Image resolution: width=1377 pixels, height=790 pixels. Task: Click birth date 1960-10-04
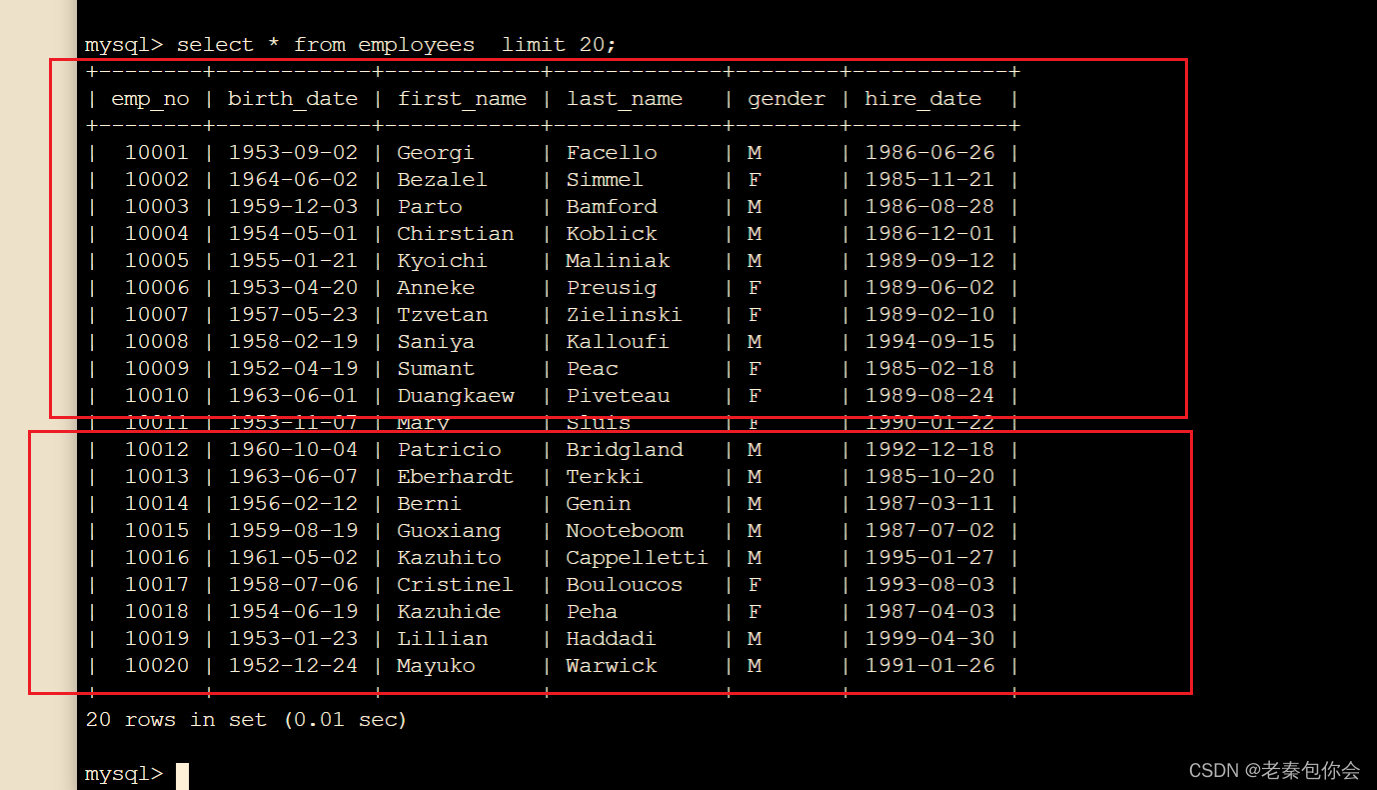293,450
